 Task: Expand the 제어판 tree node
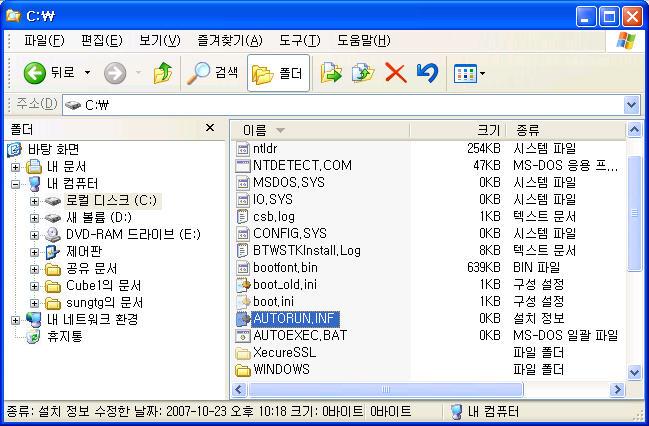(x=34, y=252)
